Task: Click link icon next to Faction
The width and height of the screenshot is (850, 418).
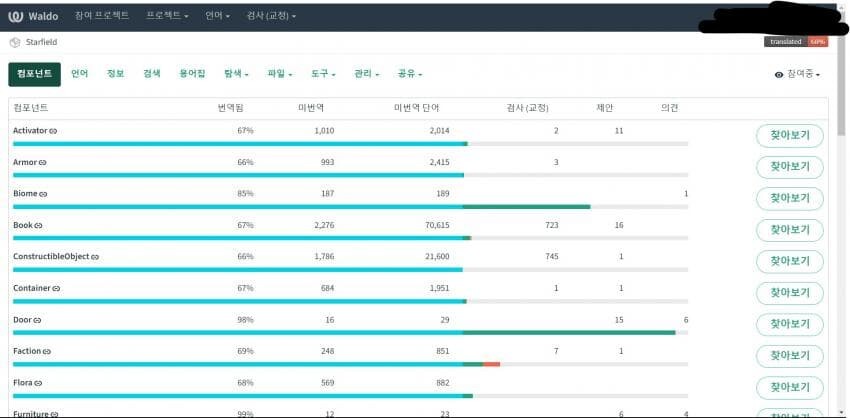Action: [x=47, y=352]
